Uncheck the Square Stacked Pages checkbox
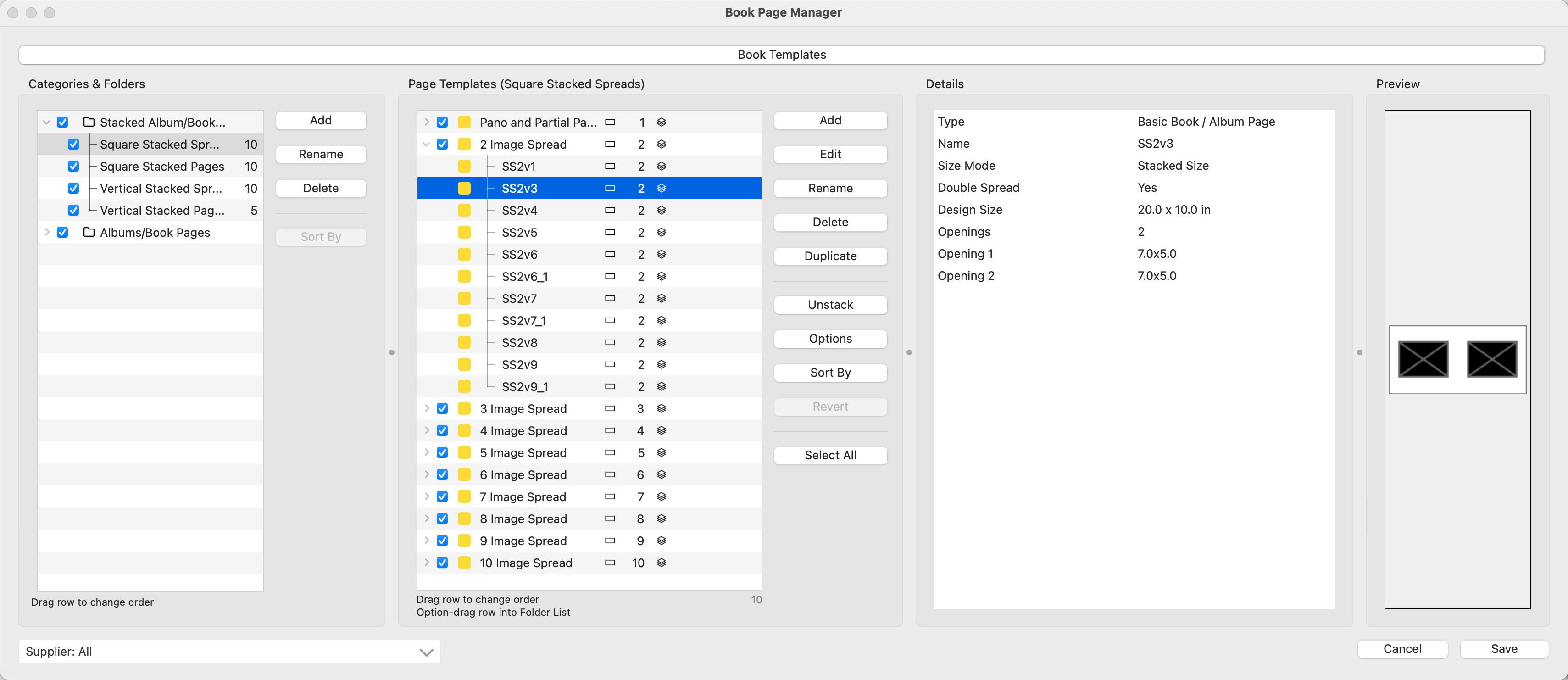Image resolution: width=1568 pixels, height=680 pixels. coord(73,166)
